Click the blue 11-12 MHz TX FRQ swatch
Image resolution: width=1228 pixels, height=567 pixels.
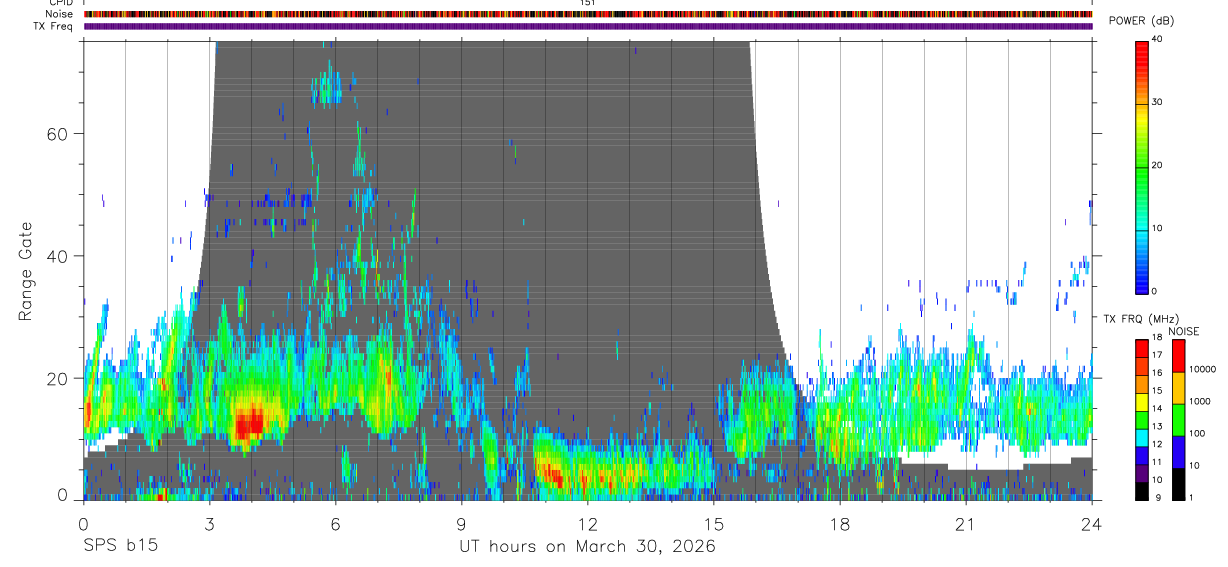pyautogui.click(x=1141, y=455)
